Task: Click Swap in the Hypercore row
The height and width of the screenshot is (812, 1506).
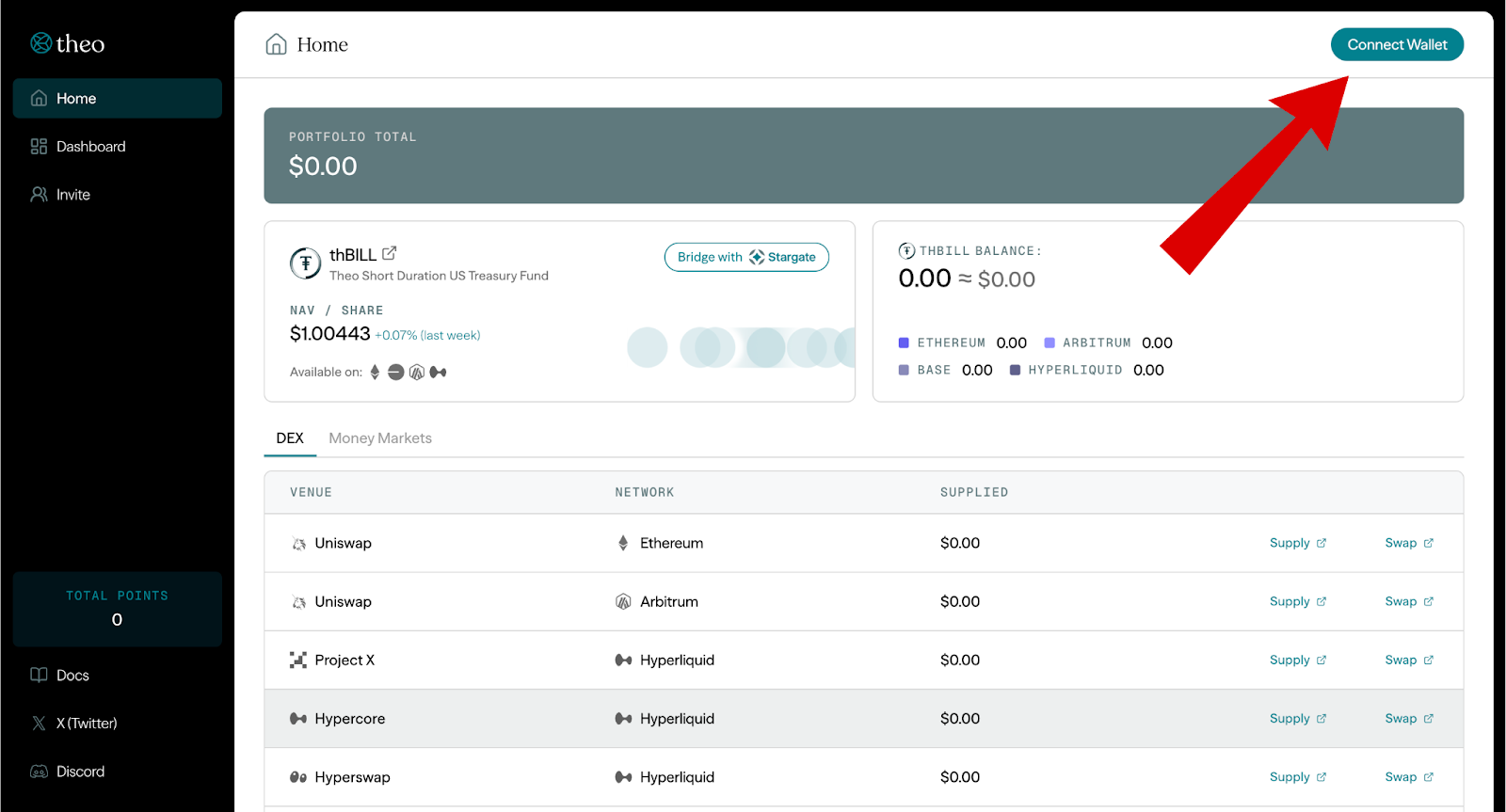Action: coord(1409,718)
